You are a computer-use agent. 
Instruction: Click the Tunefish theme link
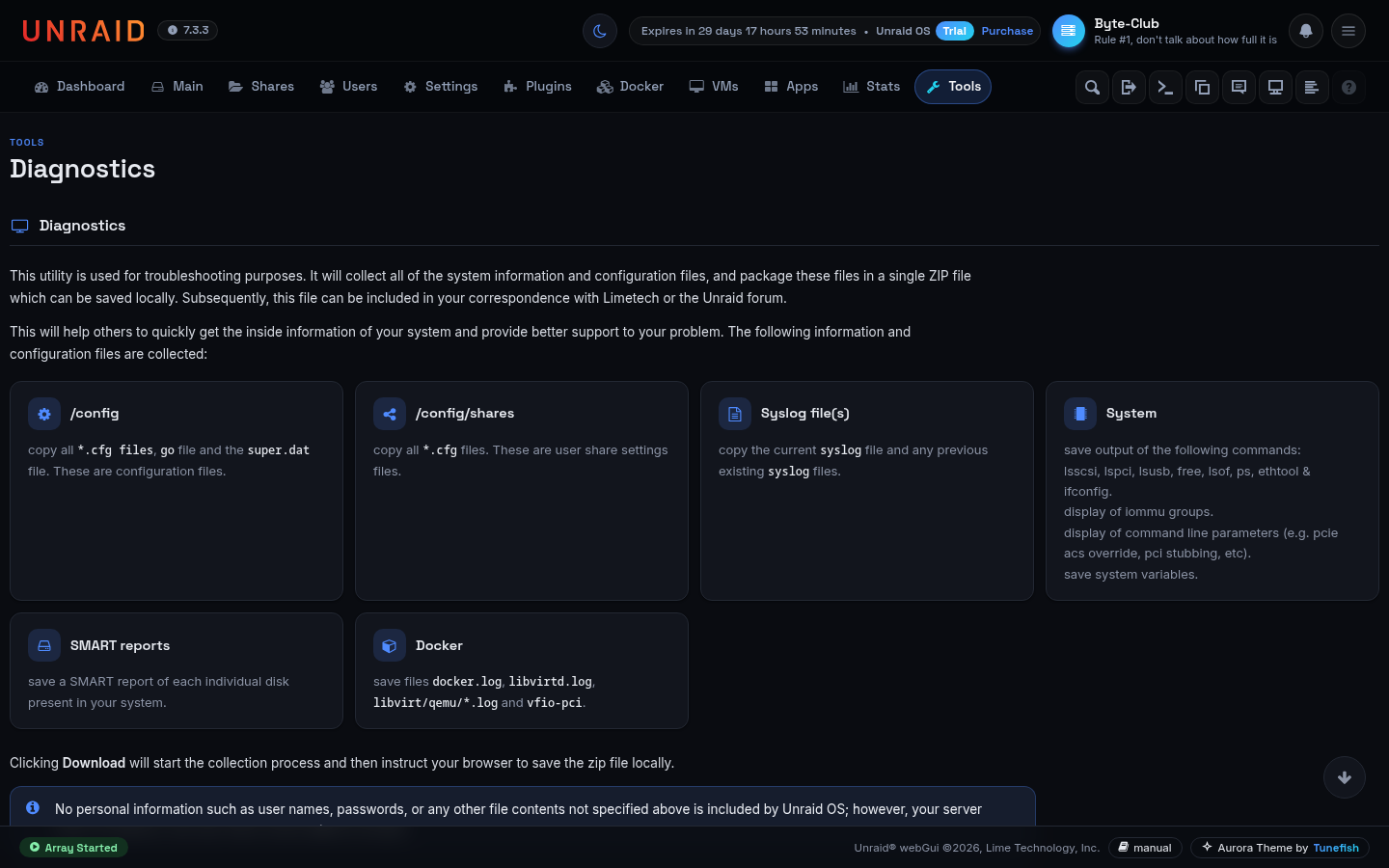(1336, 848)
